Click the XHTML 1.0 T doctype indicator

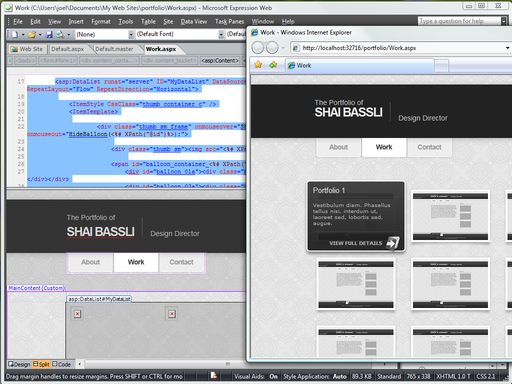click(x=453, y=376)
